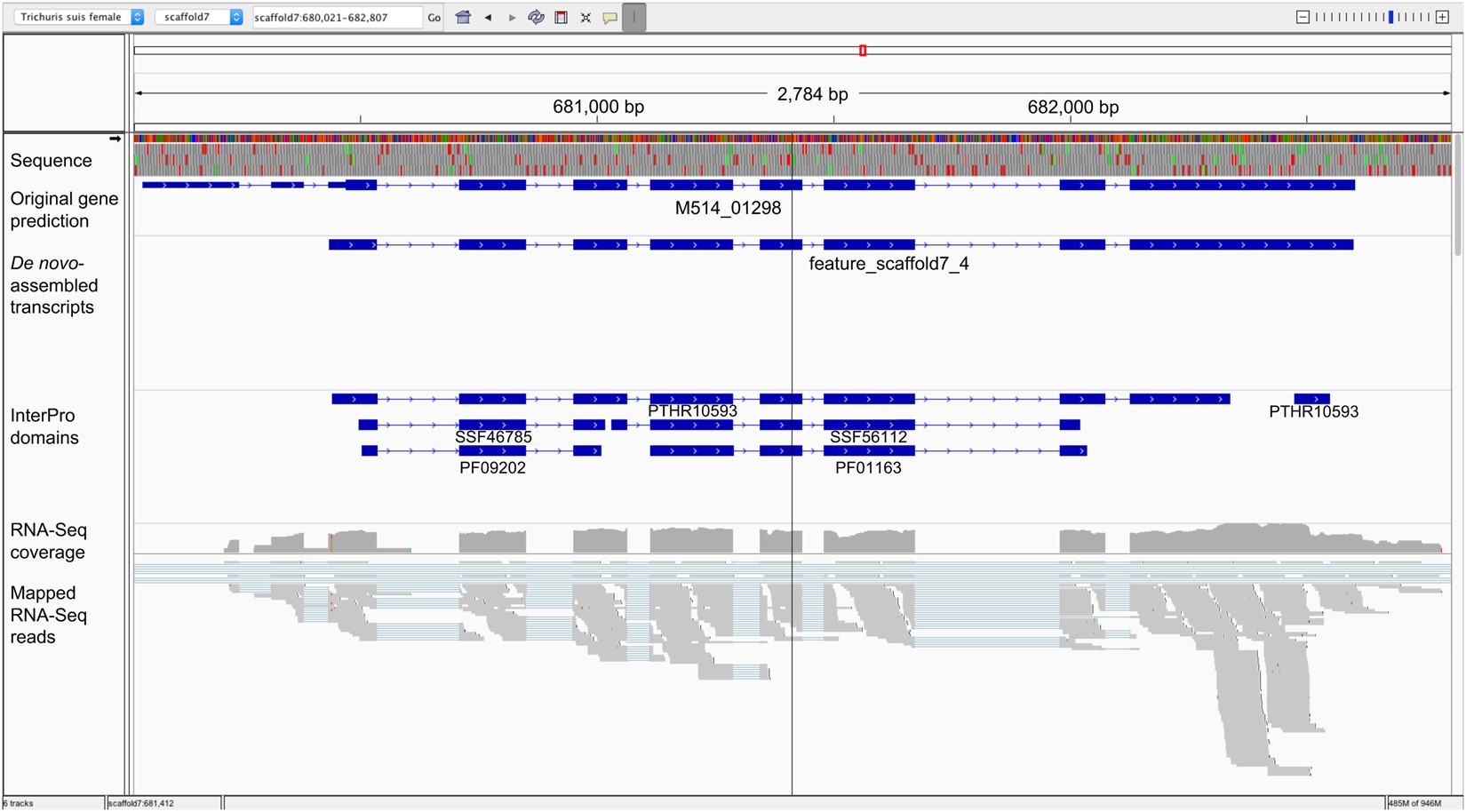
Task: Return to whole genome view with home icon
Action: tap(463, 17)
